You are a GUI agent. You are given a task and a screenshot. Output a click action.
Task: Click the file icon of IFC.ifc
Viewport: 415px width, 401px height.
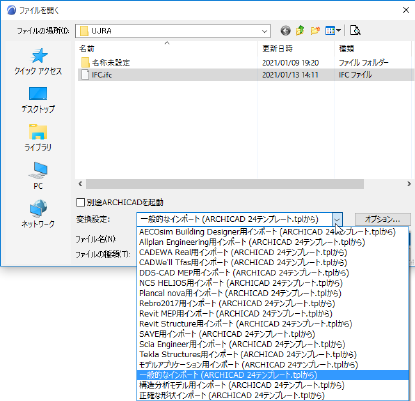point(85,75)
